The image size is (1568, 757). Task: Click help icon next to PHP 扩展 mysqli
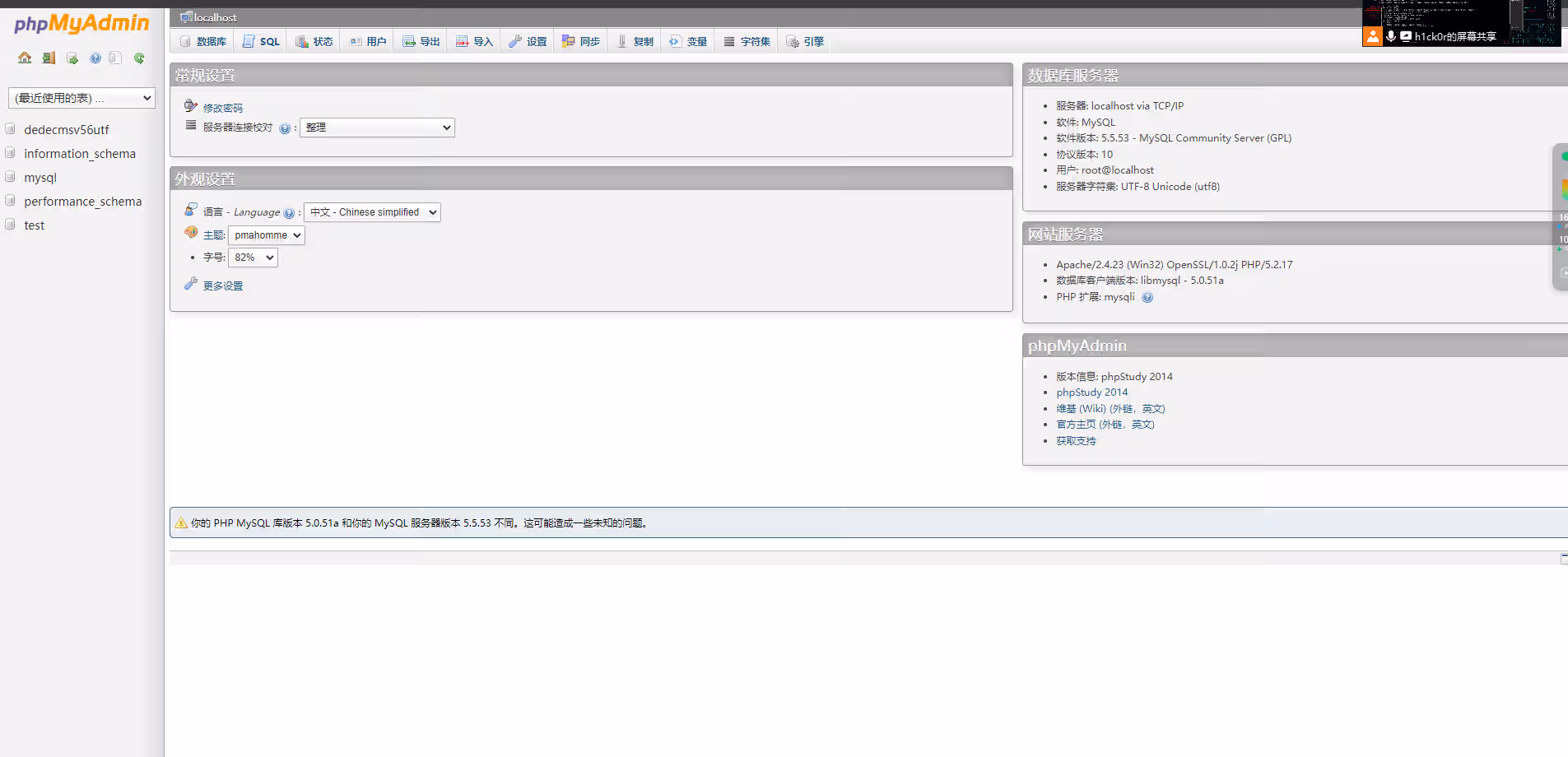pos(1147,298)
